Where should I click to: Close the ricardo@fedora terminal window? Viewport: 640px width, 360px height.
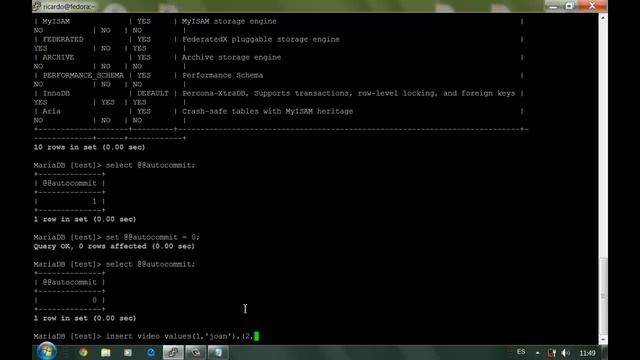(x=592, y=6)
